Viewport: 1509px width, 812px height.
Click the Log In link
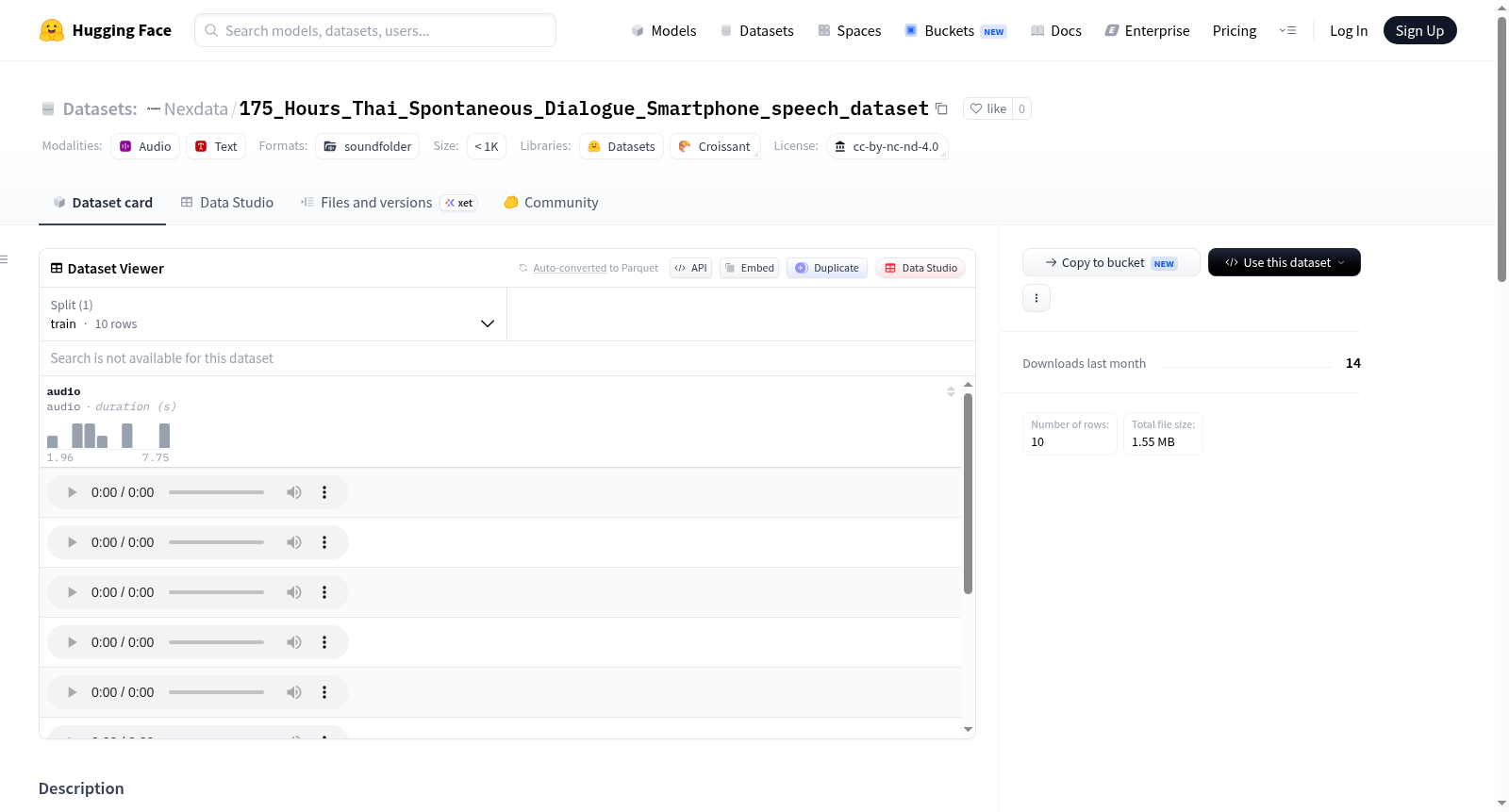click(x=1349, y=30)
